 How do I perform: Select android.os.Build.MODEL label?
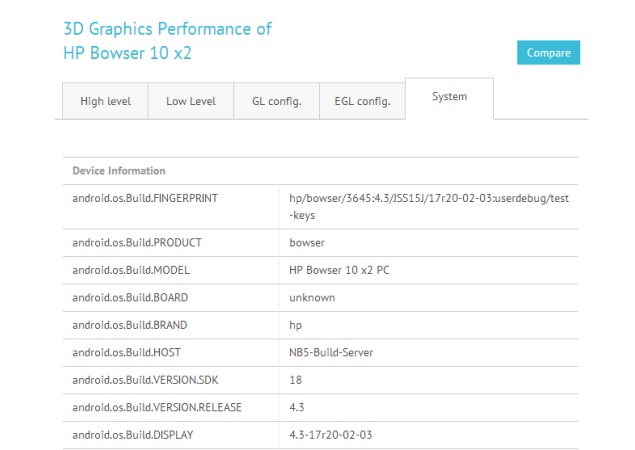[131, 270]
